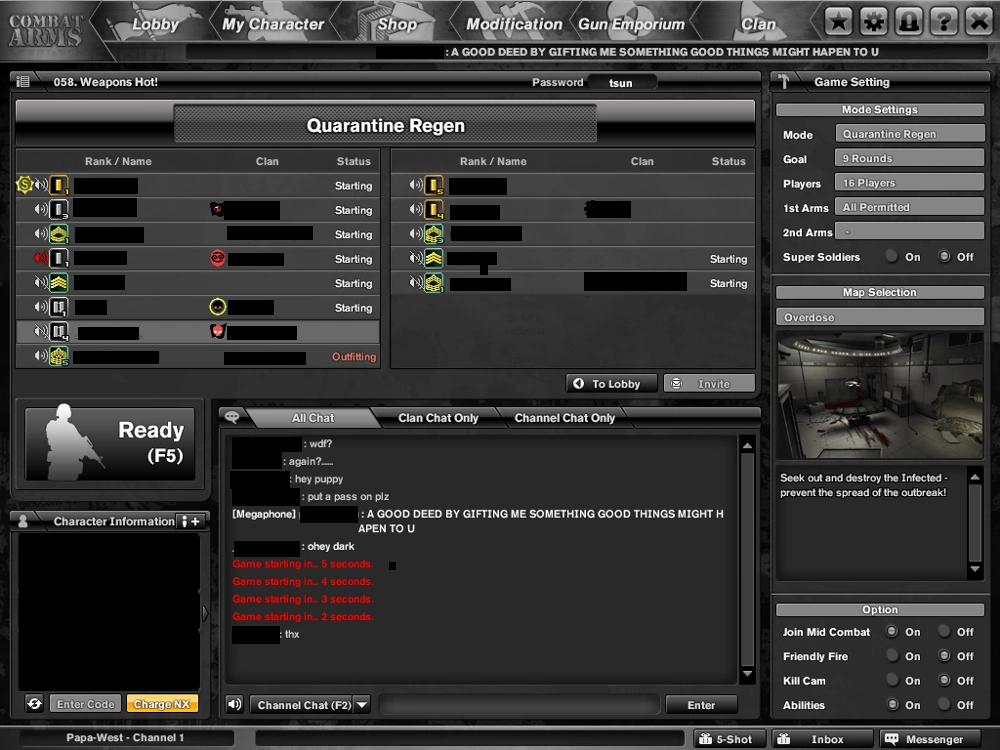This screenshot has height=750, width=1000.
Task: Open settings gear icon in top bar
Action: 873,22
